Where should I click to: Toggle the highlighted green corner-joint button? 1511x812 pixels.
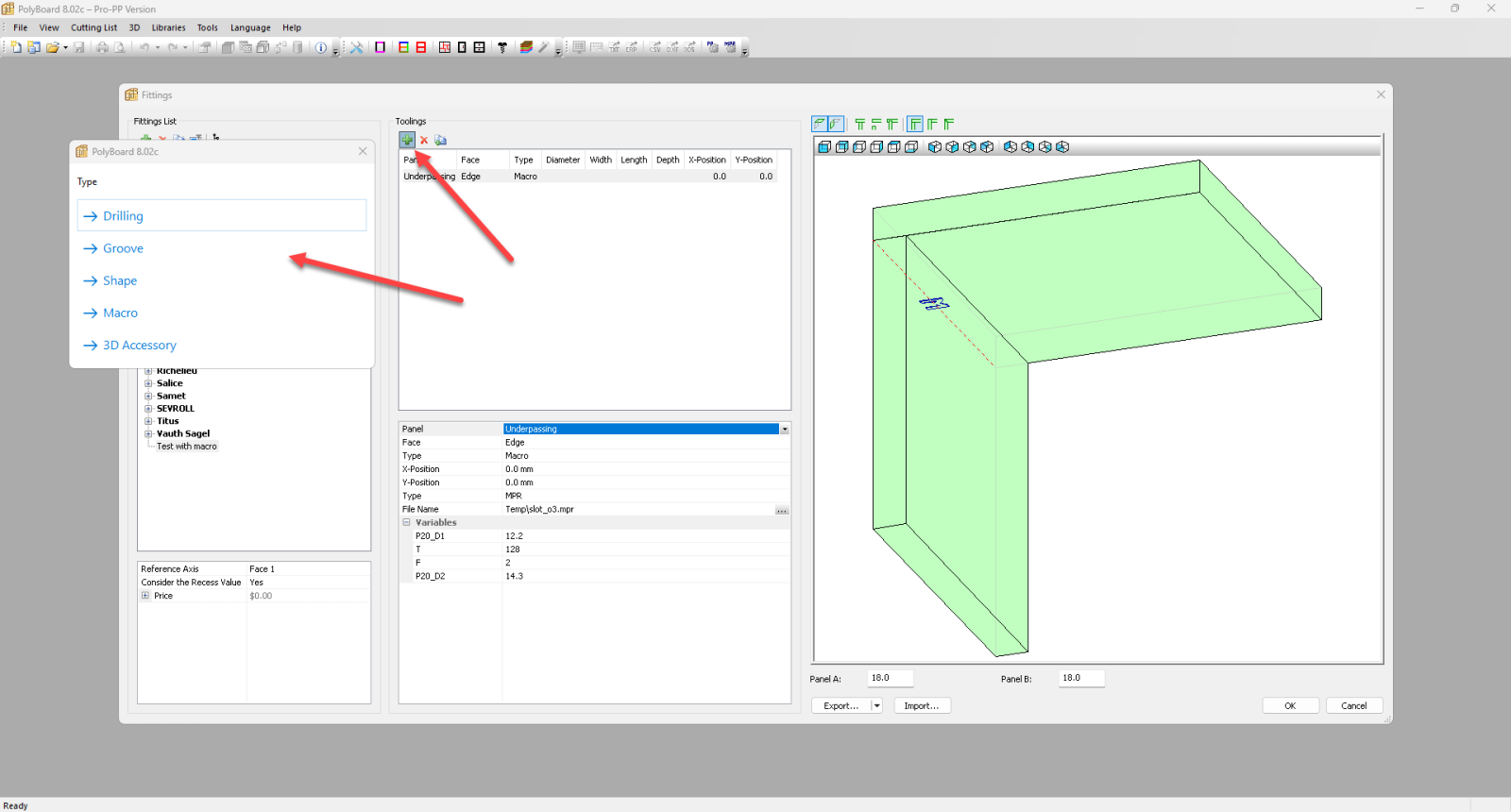(x=915, y=125)
